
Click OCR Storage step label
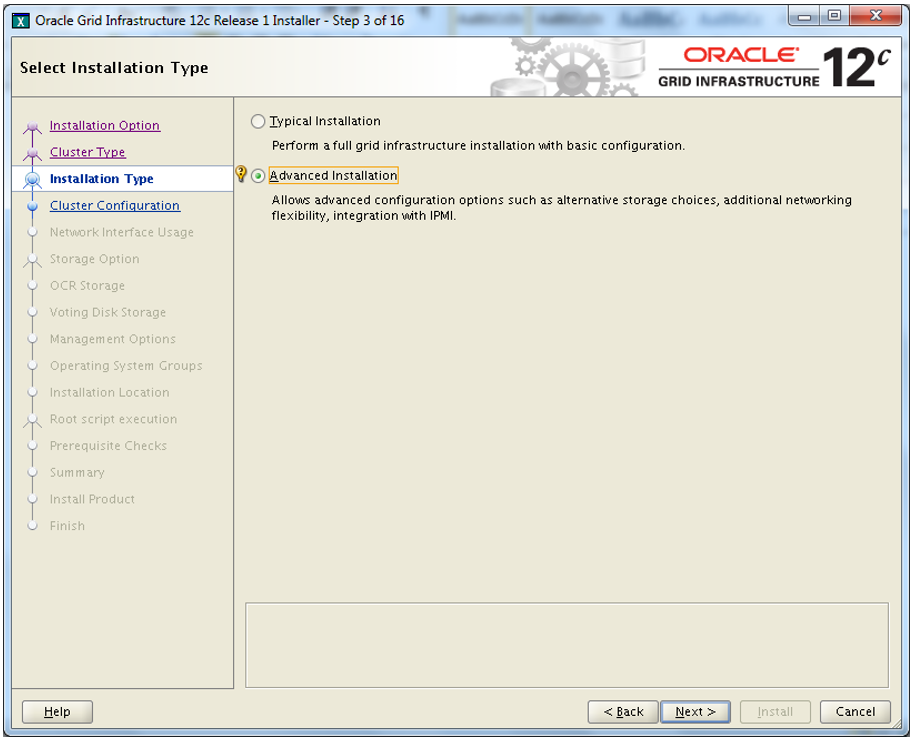[x=87, y=286]
